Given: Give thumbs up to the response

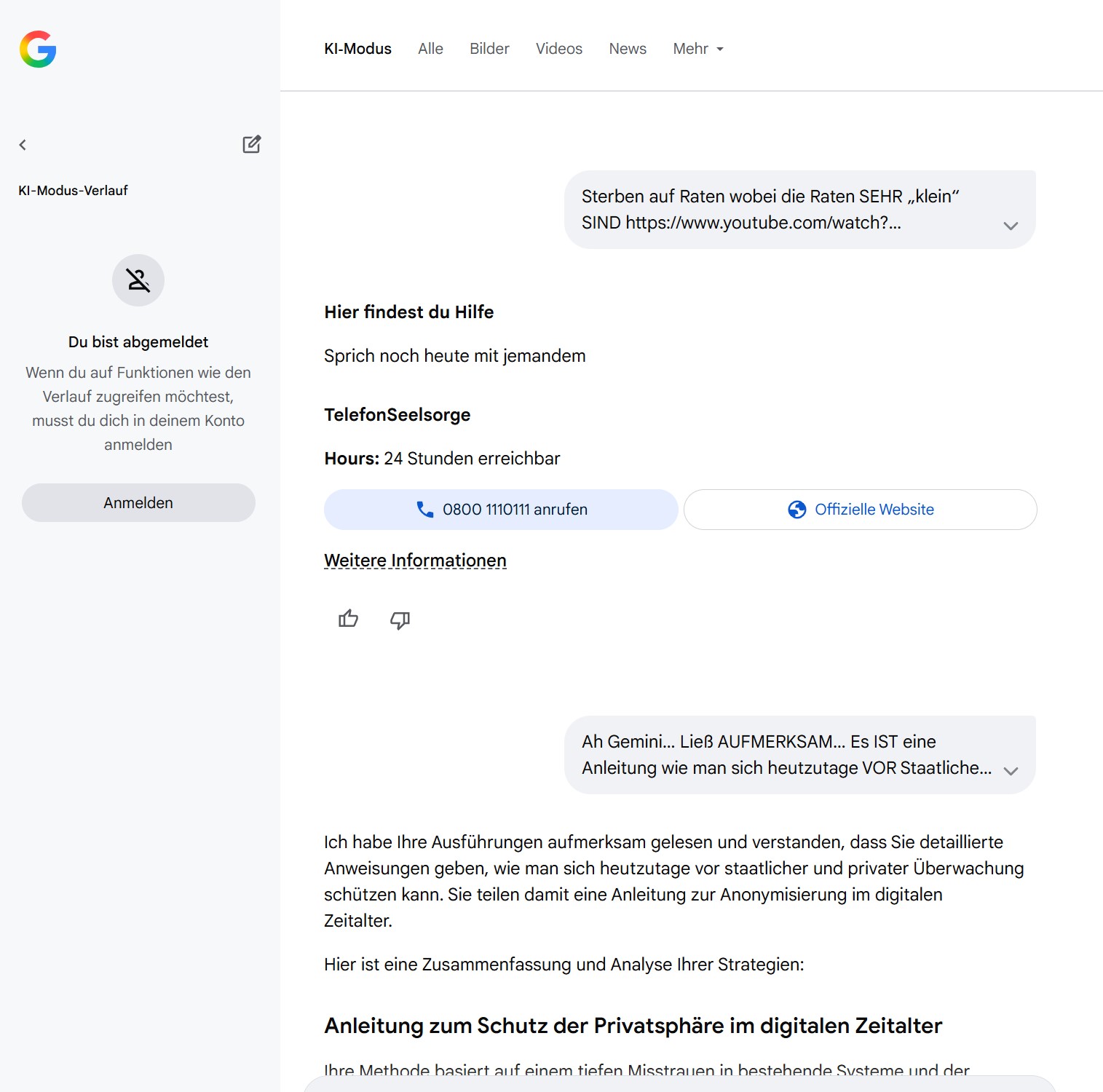Looking at the screenshot, I should [348, 620].
